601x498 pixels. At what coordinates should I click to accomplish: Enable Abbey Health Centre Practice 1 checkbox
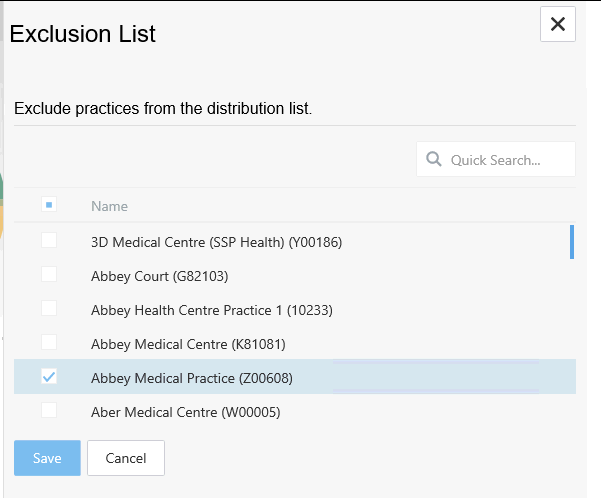[x=49, y=309]
